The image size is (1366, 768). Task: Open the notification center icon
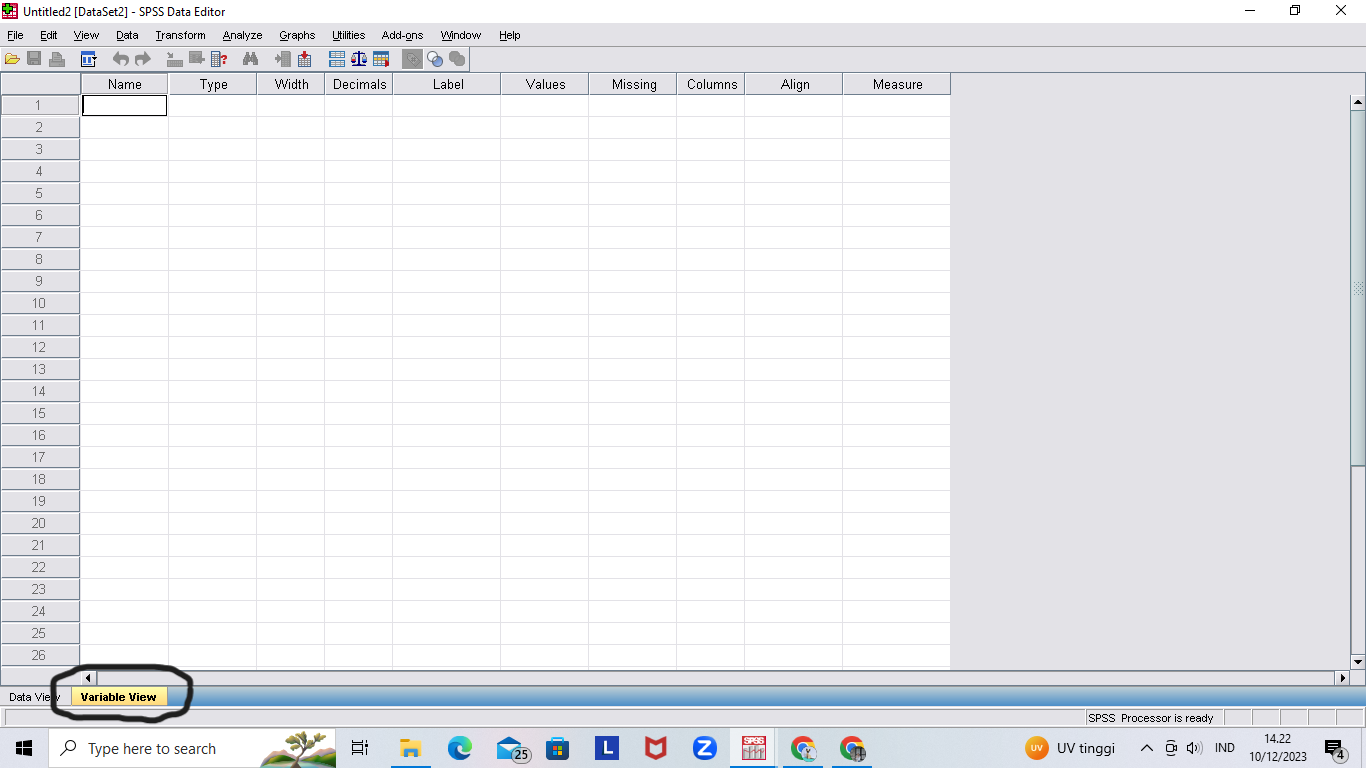point(1334,748)
